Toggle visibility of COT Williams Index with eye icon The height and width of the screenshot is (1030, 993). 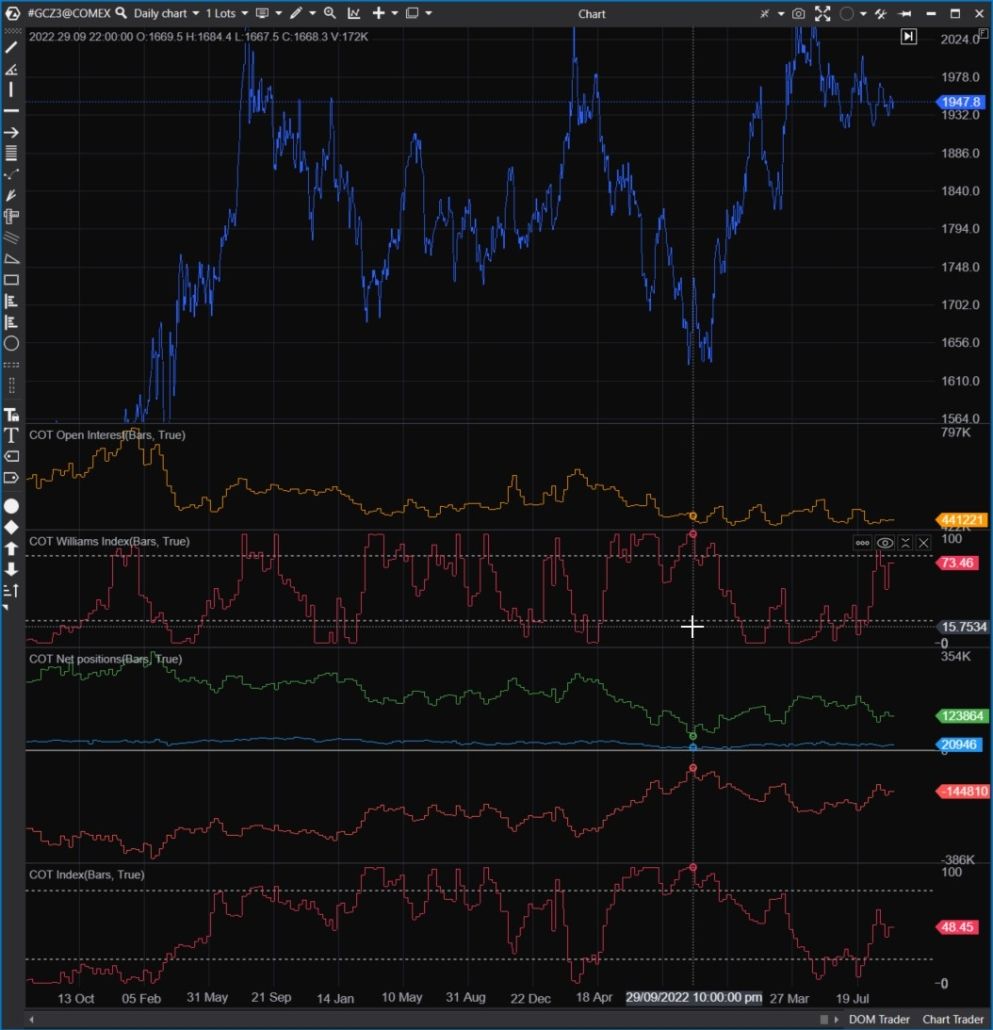point(884,543)
